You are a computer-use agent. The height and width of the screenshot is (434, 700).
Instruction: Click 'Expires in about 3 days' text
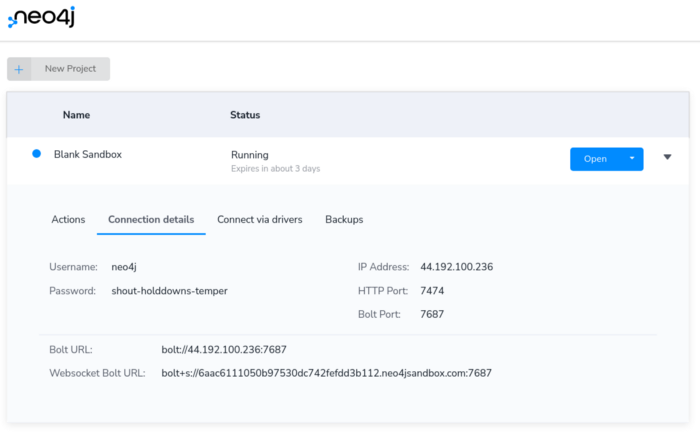point(275,169)
